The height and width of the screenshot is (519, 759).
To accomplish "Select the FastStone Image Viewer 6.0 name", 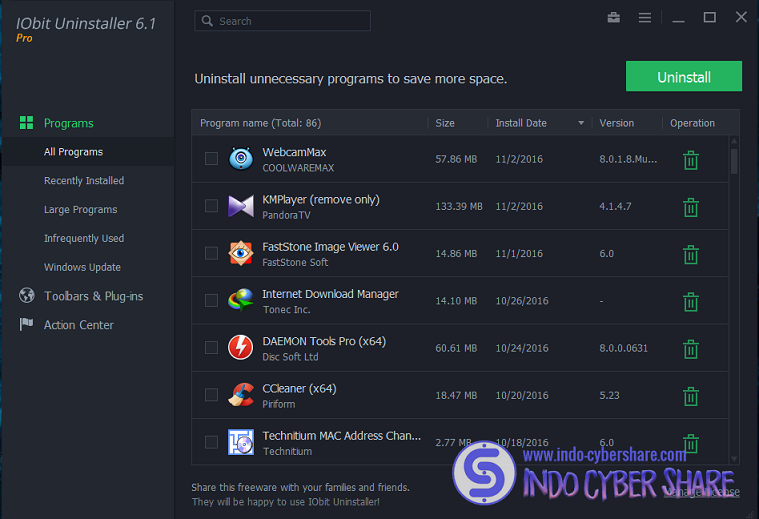I will click(330, 247).
